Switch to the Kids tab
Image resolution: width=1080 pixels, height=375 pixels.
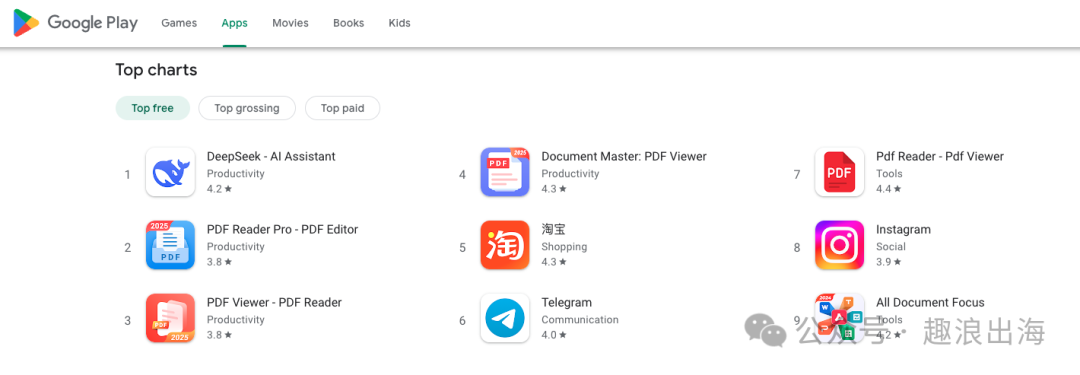pyautogui.click(x=399, y=23)
